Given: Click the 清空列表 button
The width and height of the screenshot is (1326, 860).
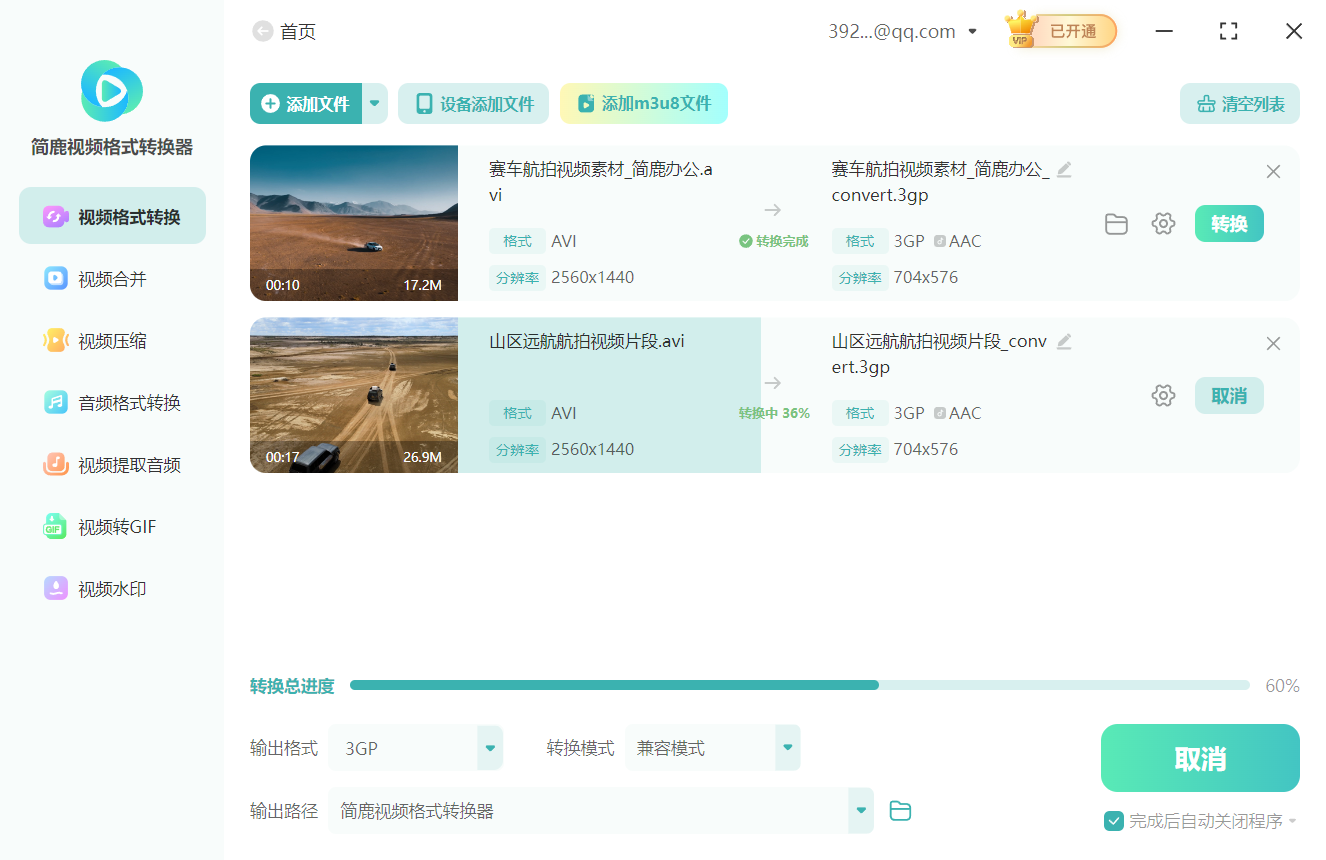Looking at the screenshot, I should pos(1240,104).
